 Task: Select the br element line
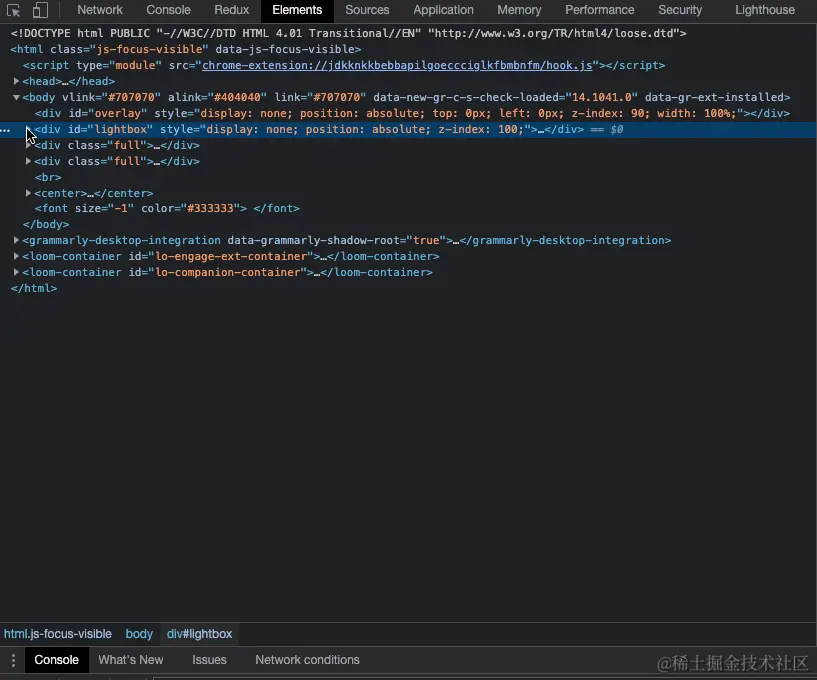(x=47, y=177)
